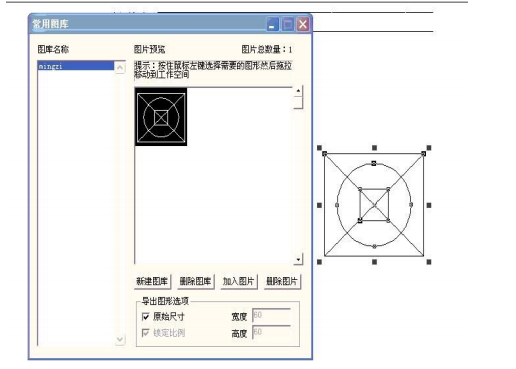Click the 删除图库 button

[196, 281]
